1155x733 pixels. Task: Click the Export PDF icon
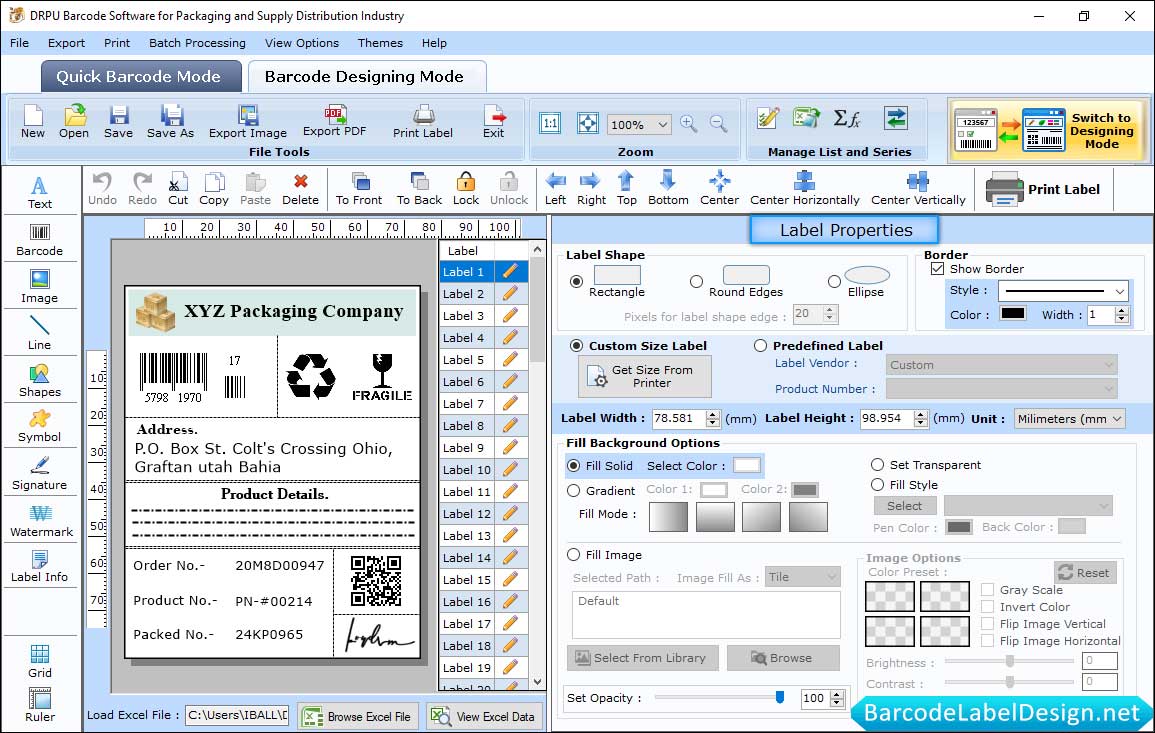click(334, 120)
